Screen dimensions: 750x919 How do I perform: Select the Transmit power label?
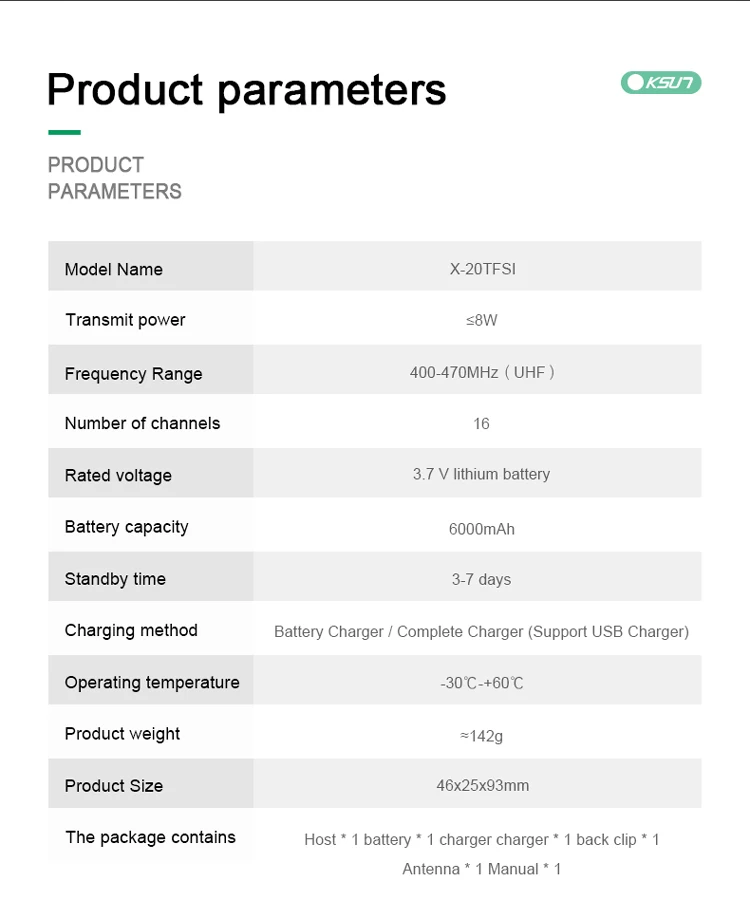[x=125, y=320]
